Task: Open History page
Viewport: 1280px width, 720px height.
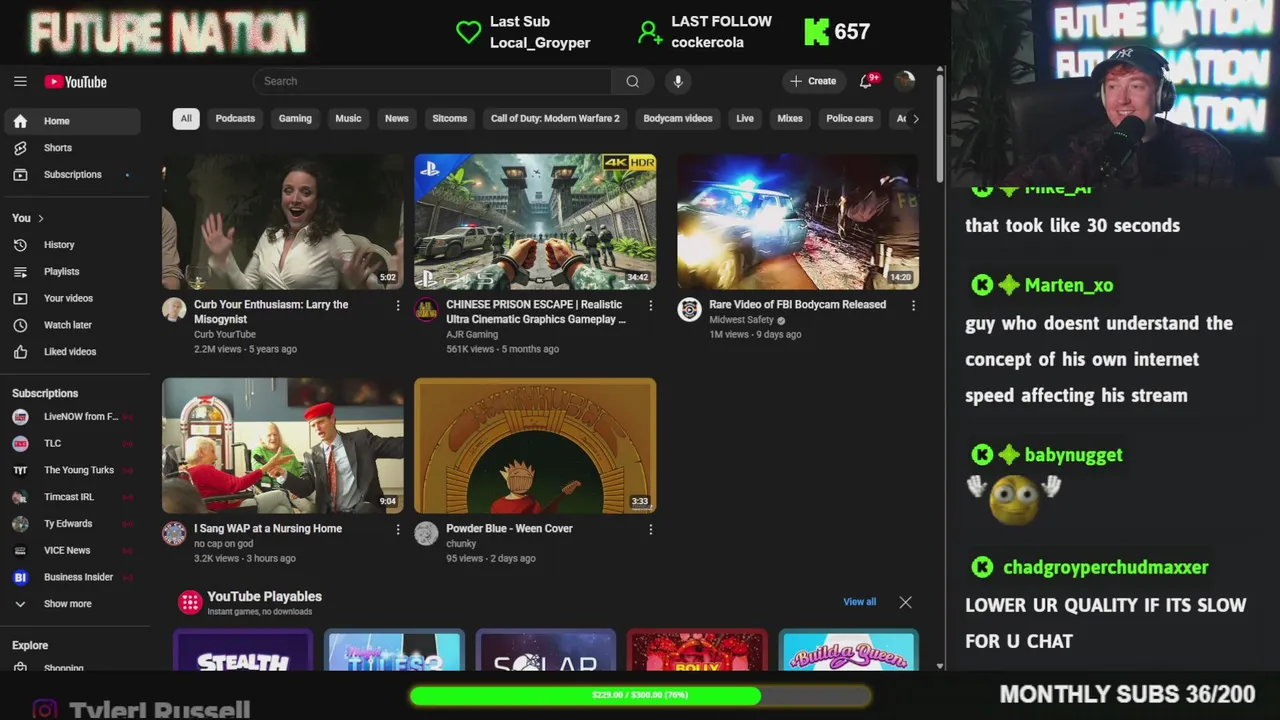Action: (70, 245)
